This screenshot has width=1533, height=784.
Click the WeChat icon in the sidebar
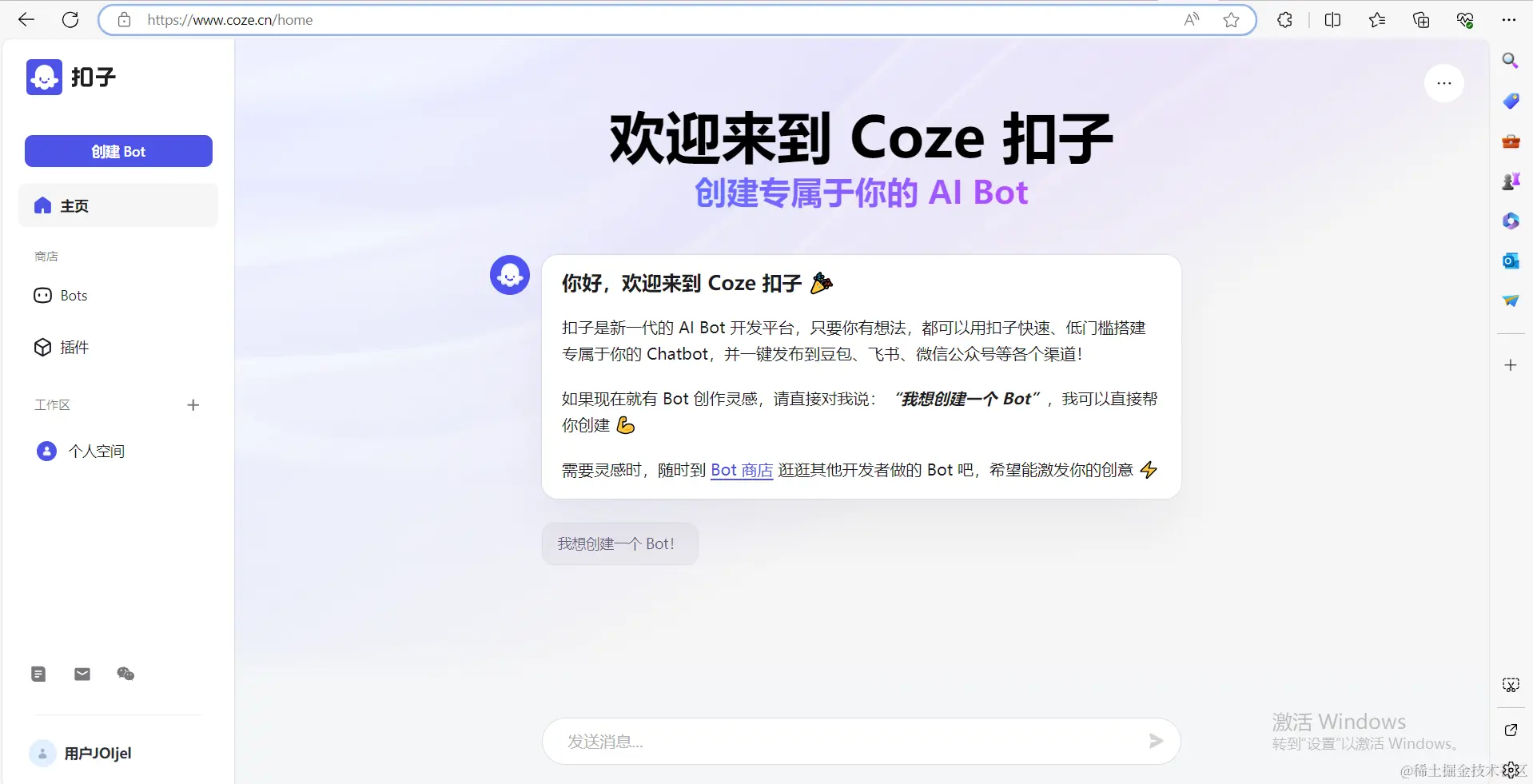(x=125, y=674)
